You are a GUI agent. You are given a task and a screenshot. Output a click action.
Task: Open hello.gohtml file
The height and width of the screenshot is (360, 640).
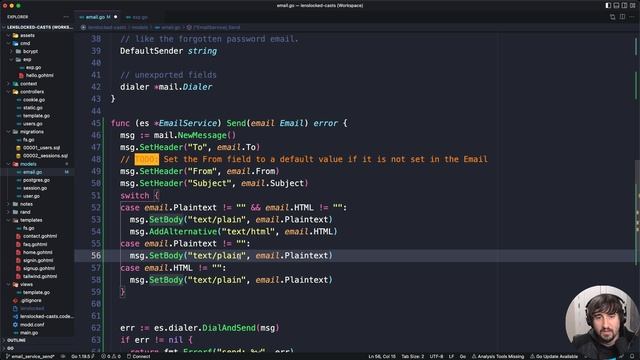tap(39, 76)
